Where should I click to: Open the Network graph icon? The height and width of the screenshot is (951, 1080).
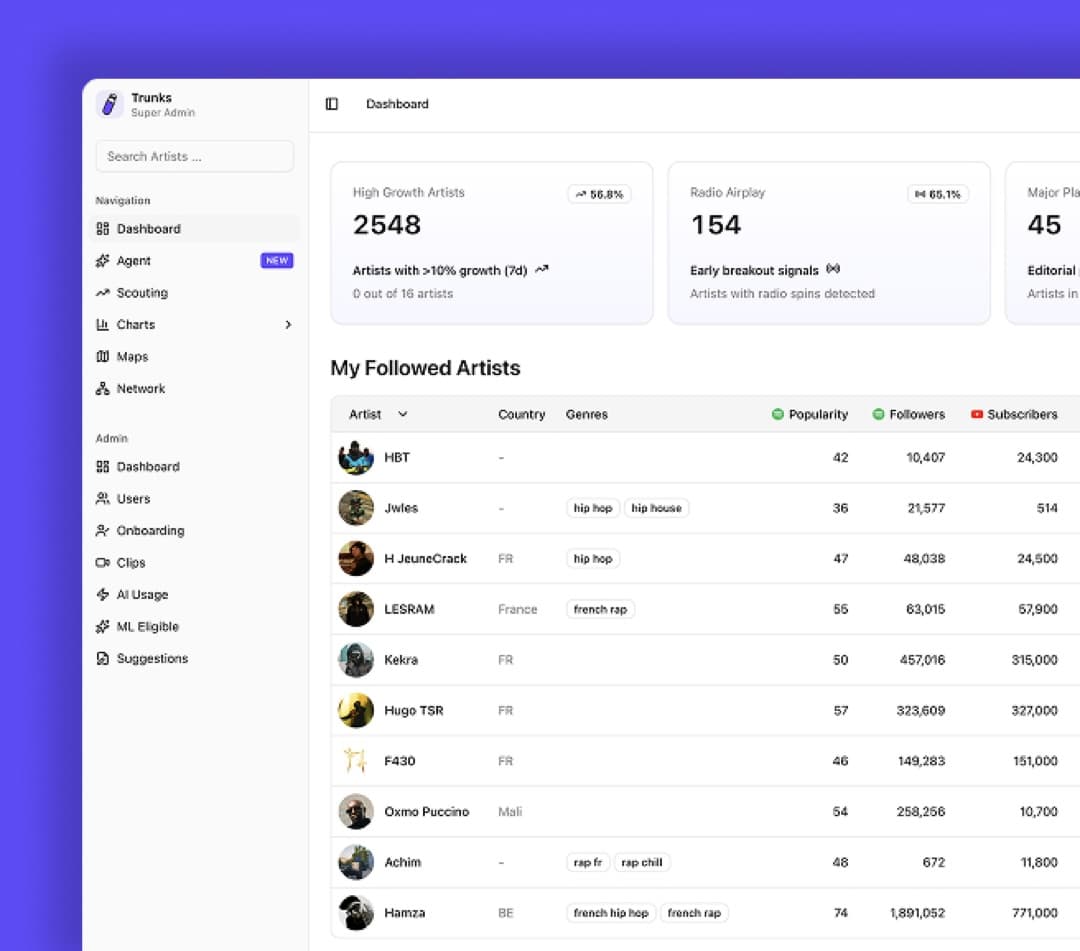(103, 388)
